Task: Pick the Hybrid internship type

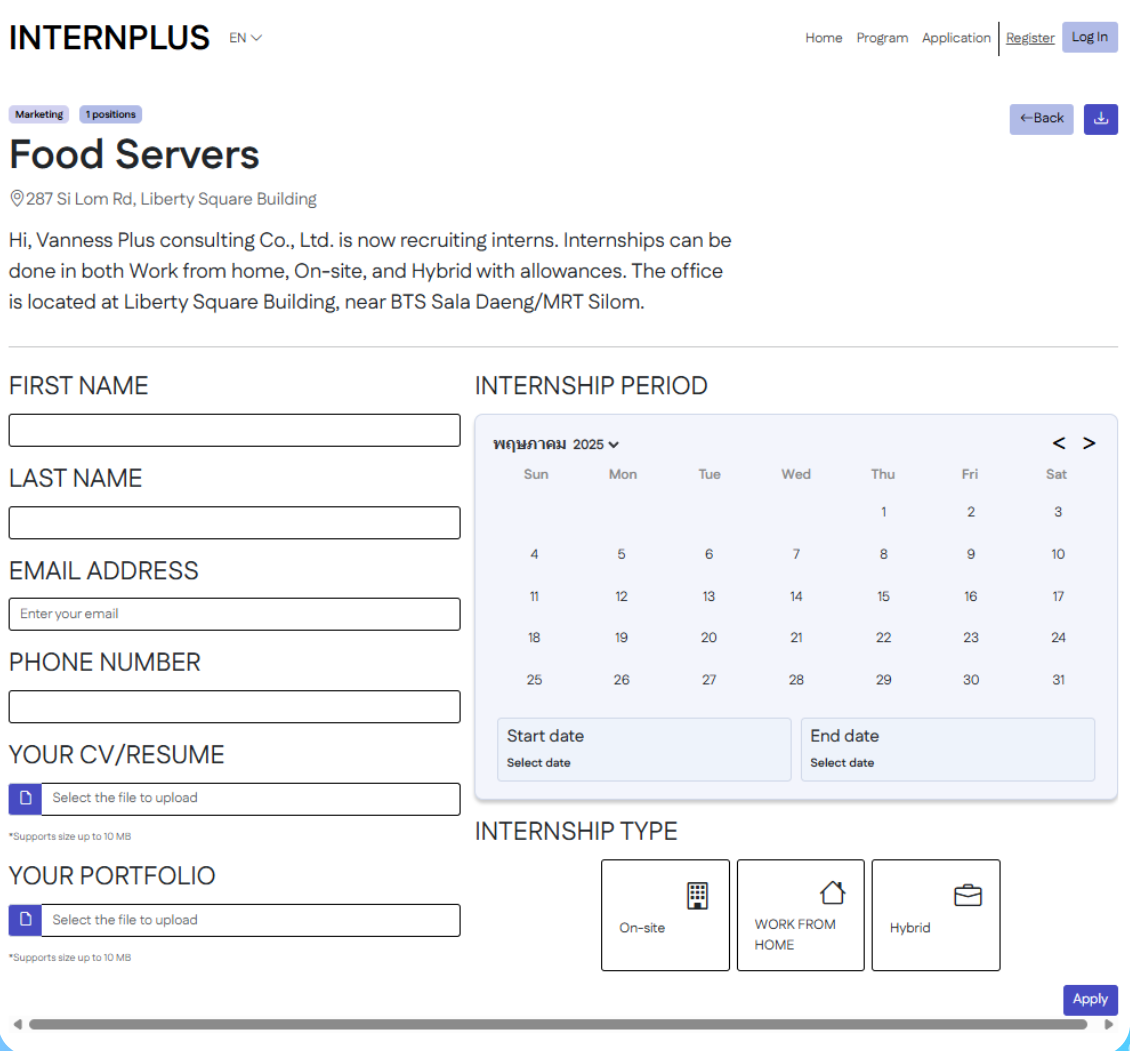Action: pyautogui.click(x=935, y=915)
